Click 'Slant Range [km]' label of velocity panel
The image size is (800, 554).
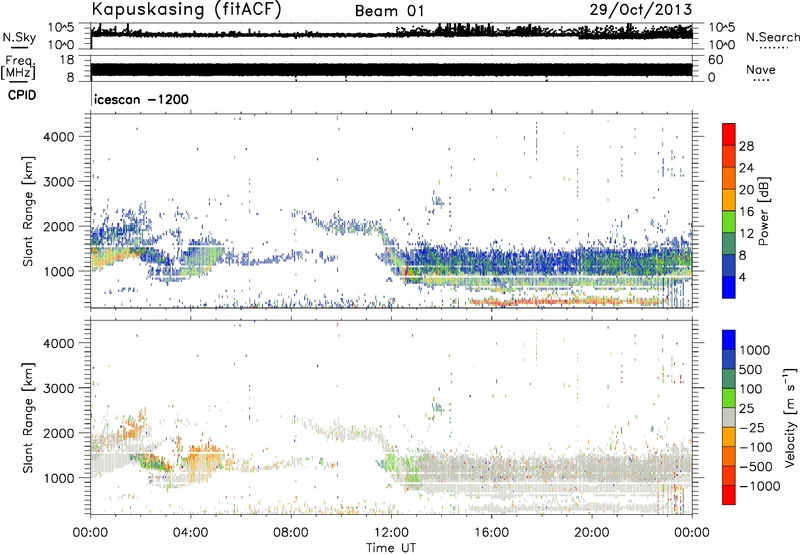click(28, 417)
